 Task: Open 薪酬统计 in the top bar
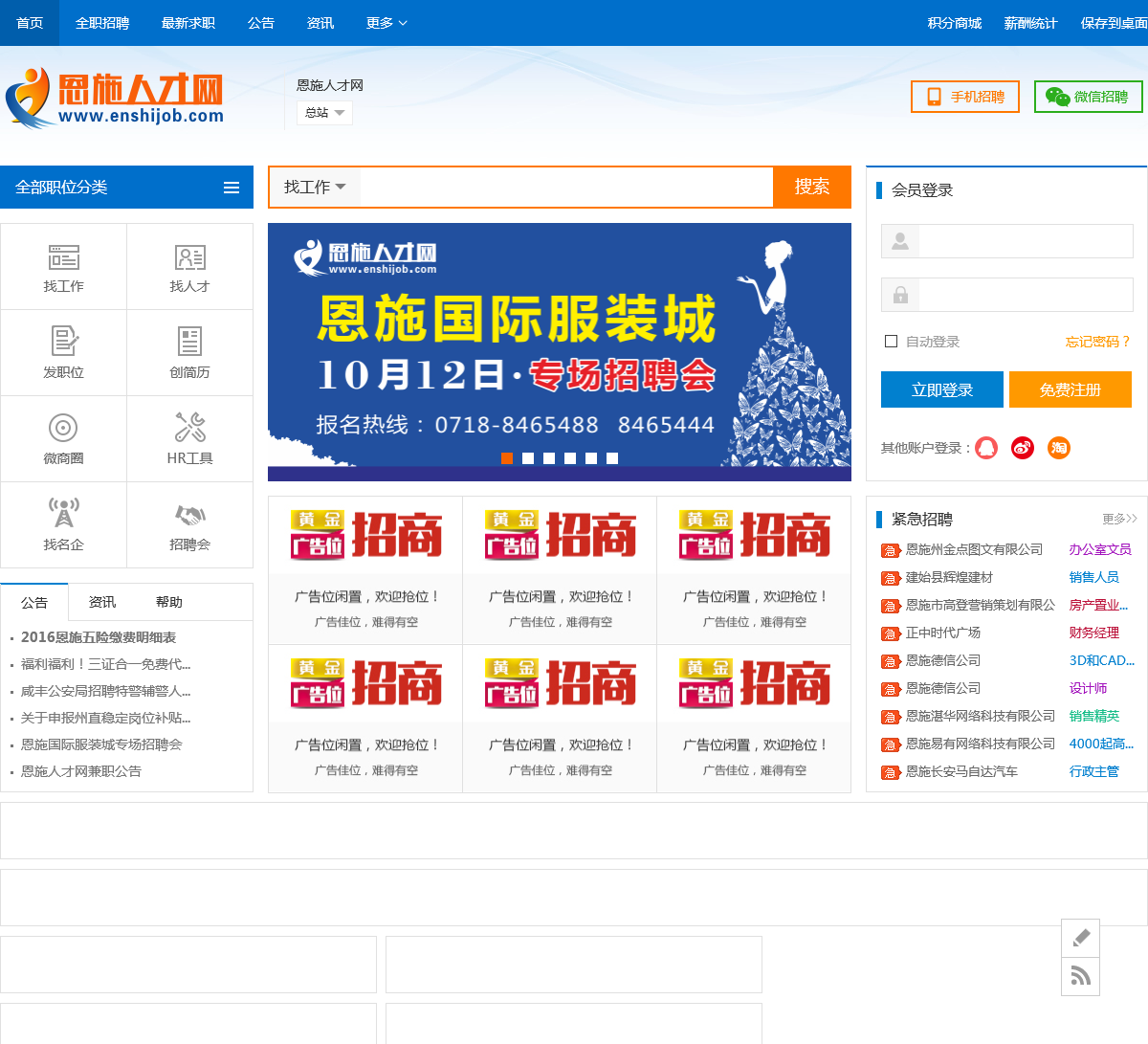coord(1031,23)
